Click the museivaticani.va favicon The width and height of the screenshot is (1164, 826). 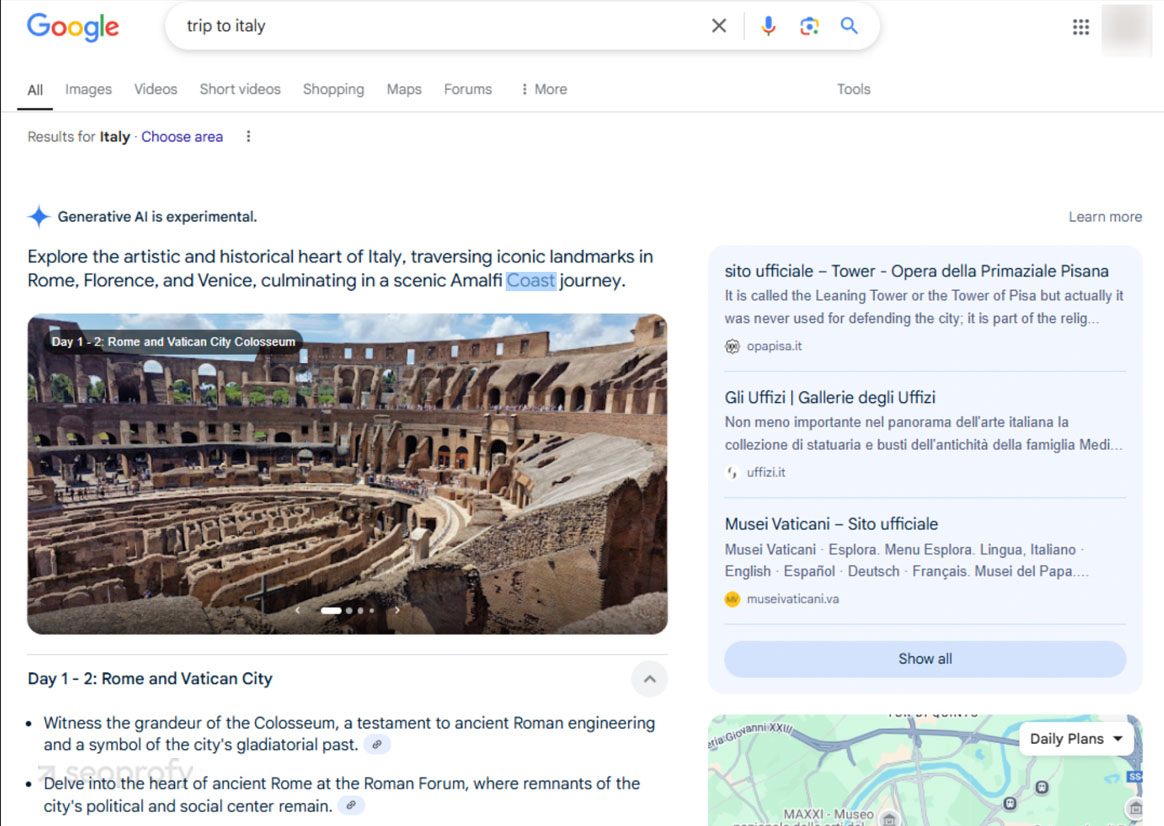[733, 599]
